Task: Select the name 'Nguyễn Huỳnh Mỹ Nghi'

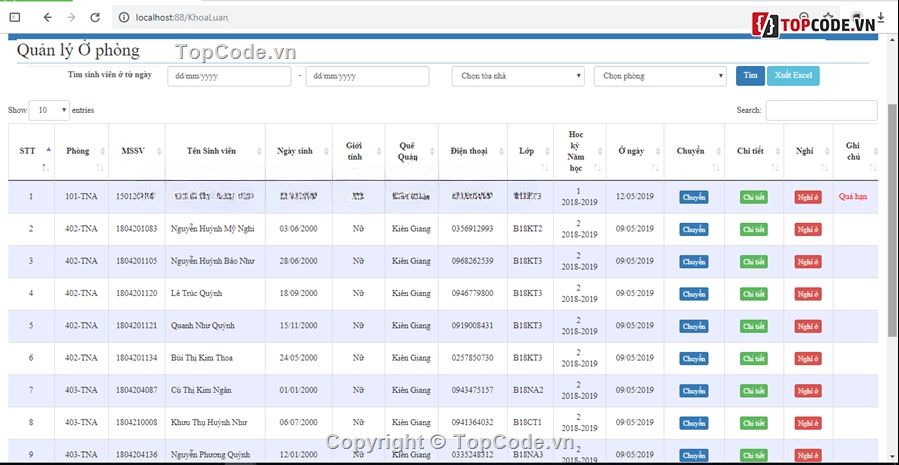Action: point(213,229)
